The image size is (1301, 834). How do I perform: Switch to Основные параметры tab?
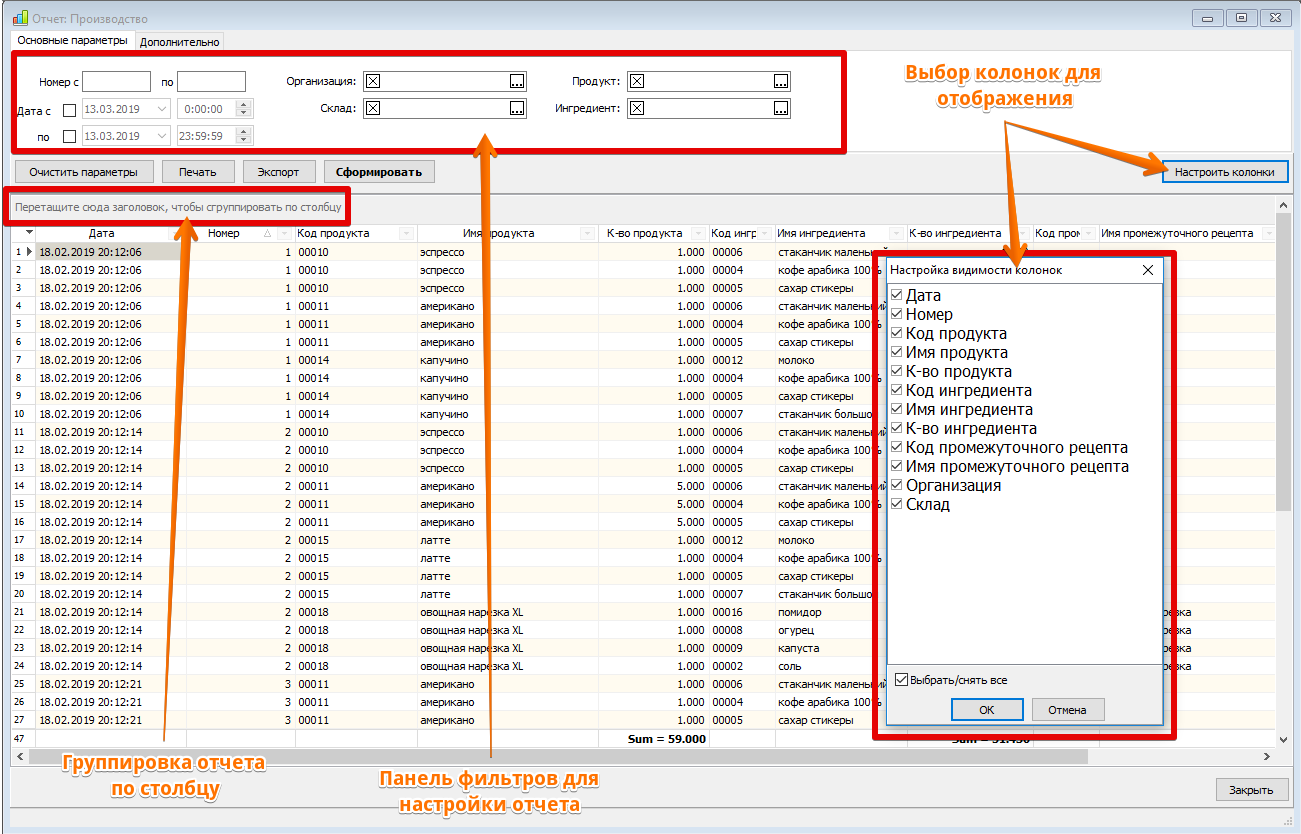pos(73,41)
